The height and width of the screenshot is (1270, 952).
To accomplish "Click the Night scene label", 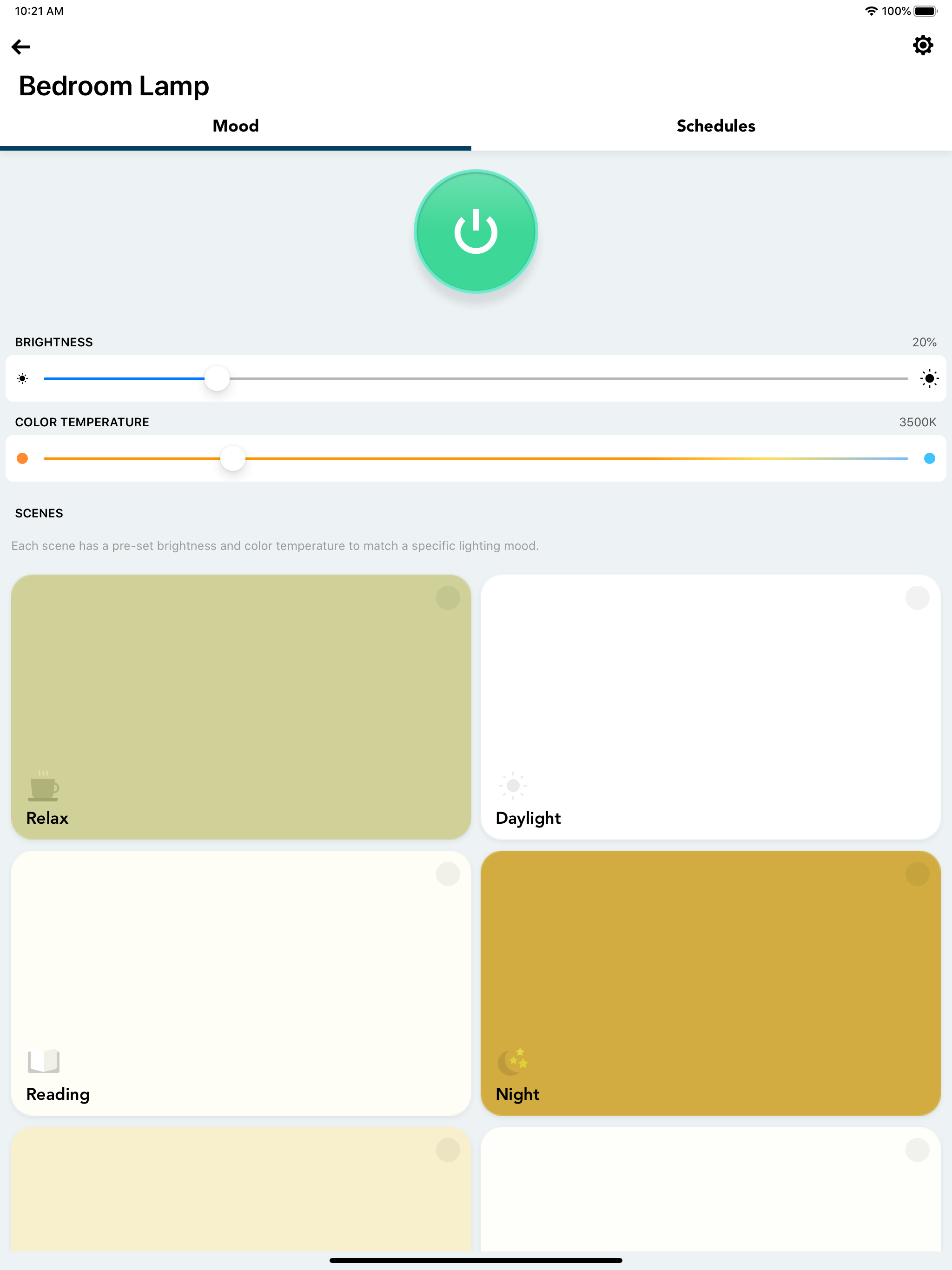I will [x=517, y=1095].
